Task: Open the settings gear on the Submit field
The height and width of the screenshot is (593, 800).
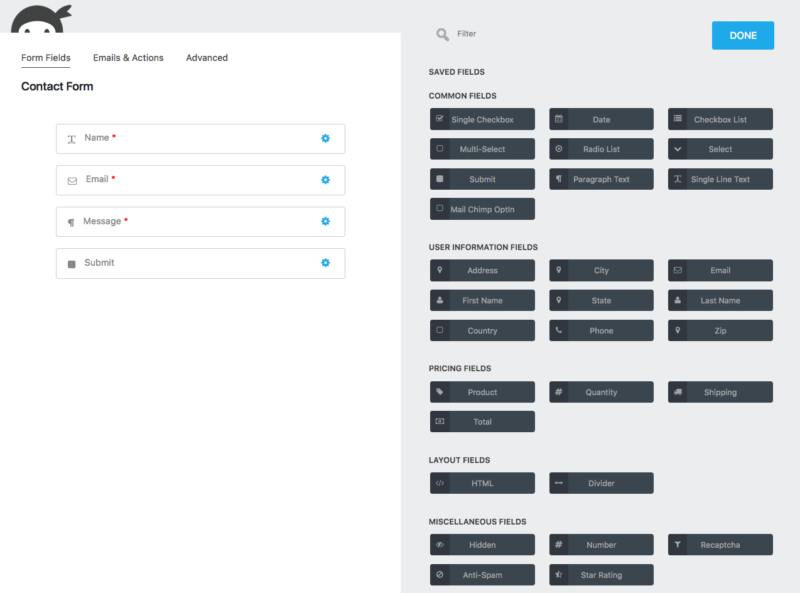Action: [x=325, y=263]
